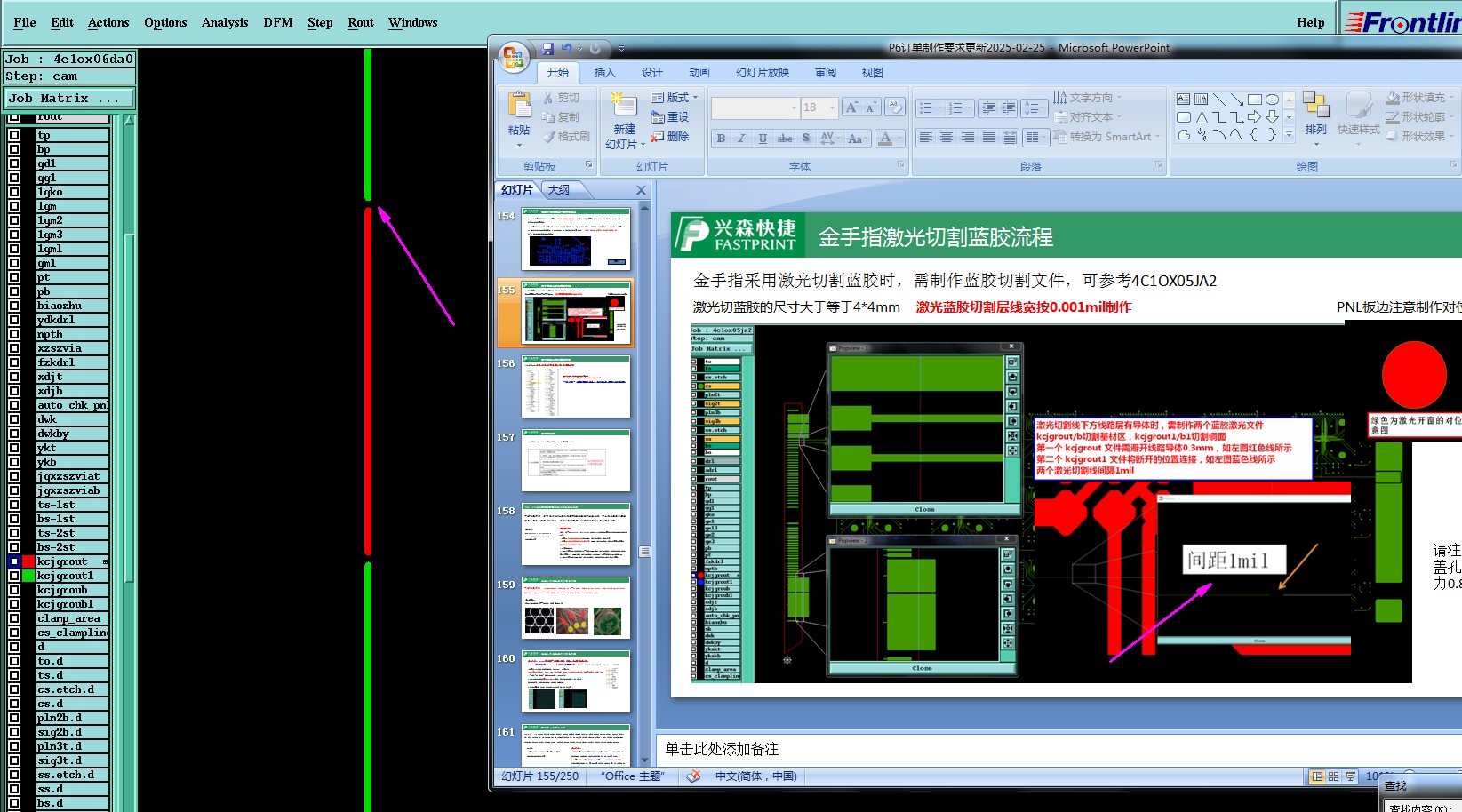Click the Help menu in Frontline
The height and width of the screenshot is (812, 1462).
(1310, 22)
